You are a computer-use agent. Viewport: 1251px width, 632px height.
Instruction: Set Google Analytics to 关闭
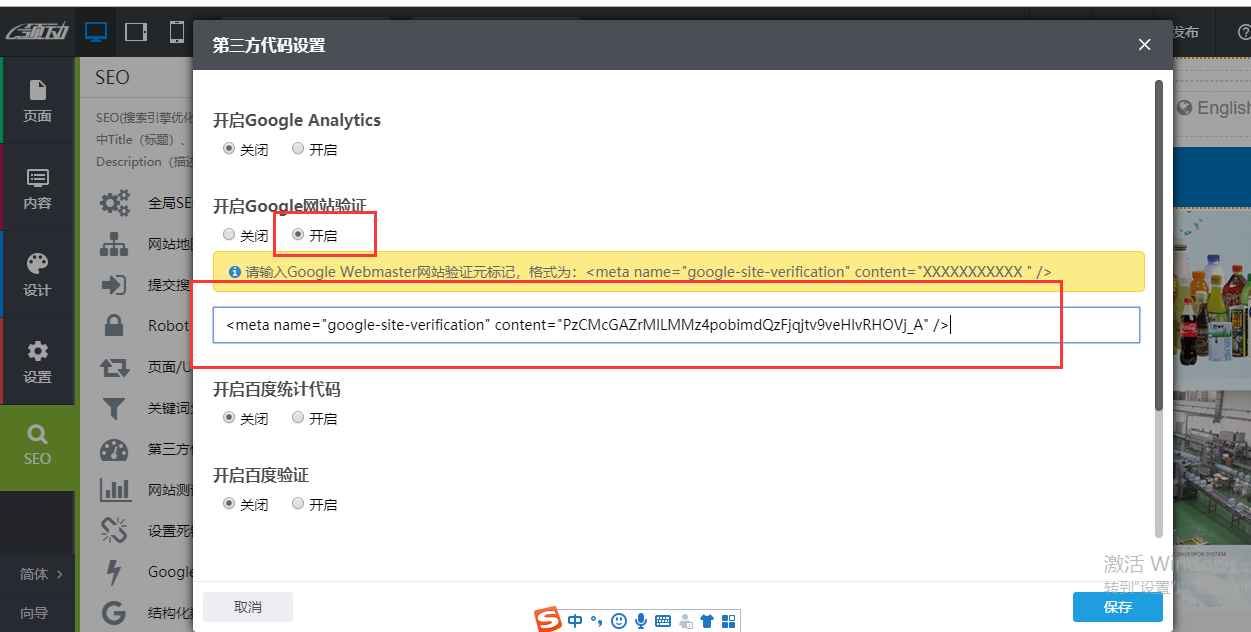229,149
